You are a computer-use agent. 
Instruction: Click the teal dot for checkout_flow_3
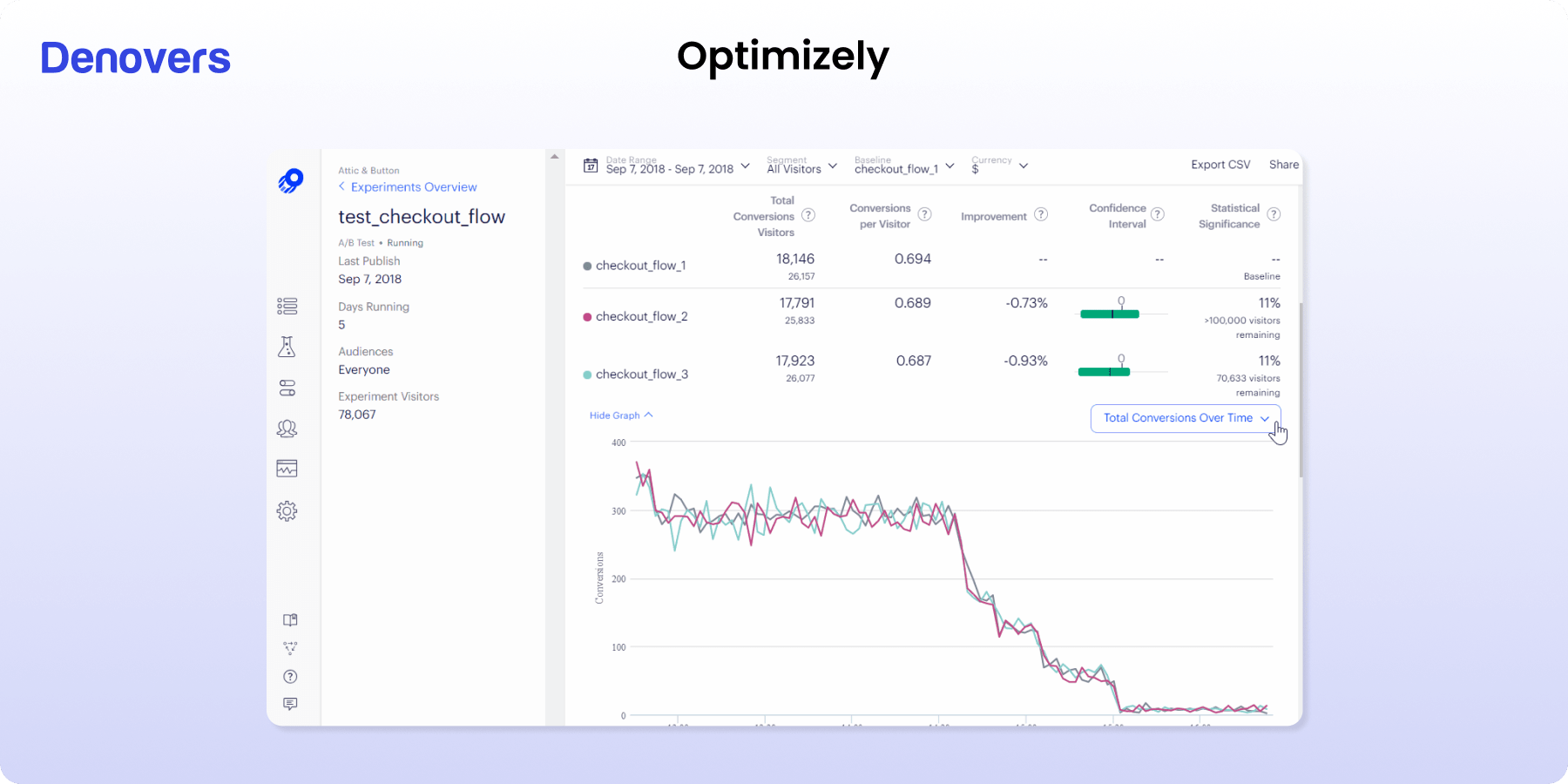pos(587,375)
